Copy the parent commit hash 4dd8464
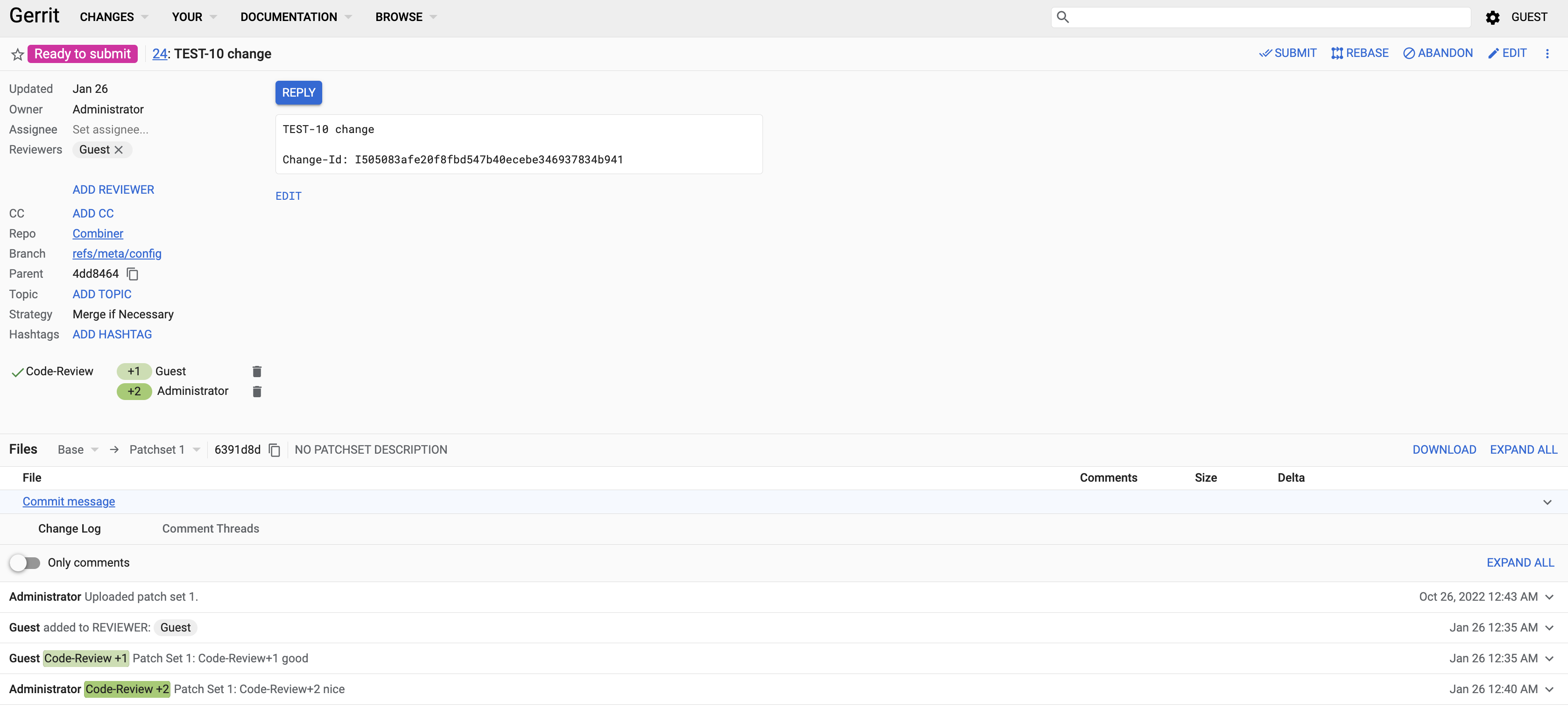The height and width of the screenshot is (709, 1568). click(132, 274)
